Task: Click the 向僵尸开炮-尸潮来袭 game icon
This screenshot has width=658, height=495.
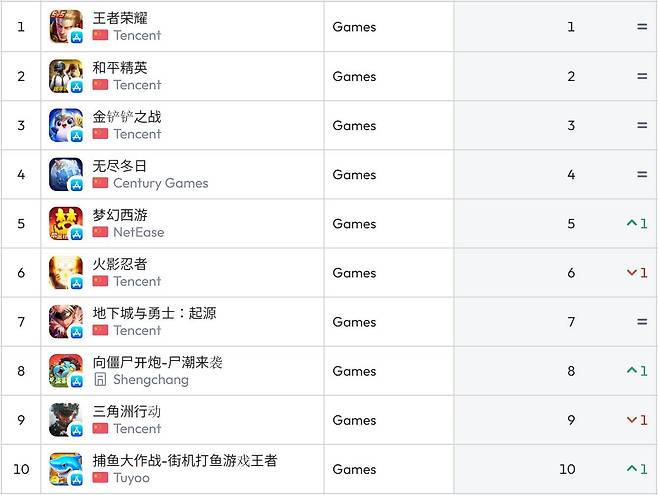Action: point(65,371)
